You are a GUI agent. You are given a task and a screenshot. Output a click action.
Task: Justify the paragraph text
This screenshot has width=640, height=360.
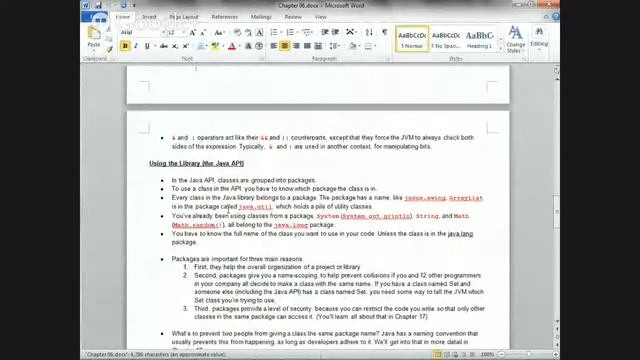pyautogui.click(x=307, y=46)
